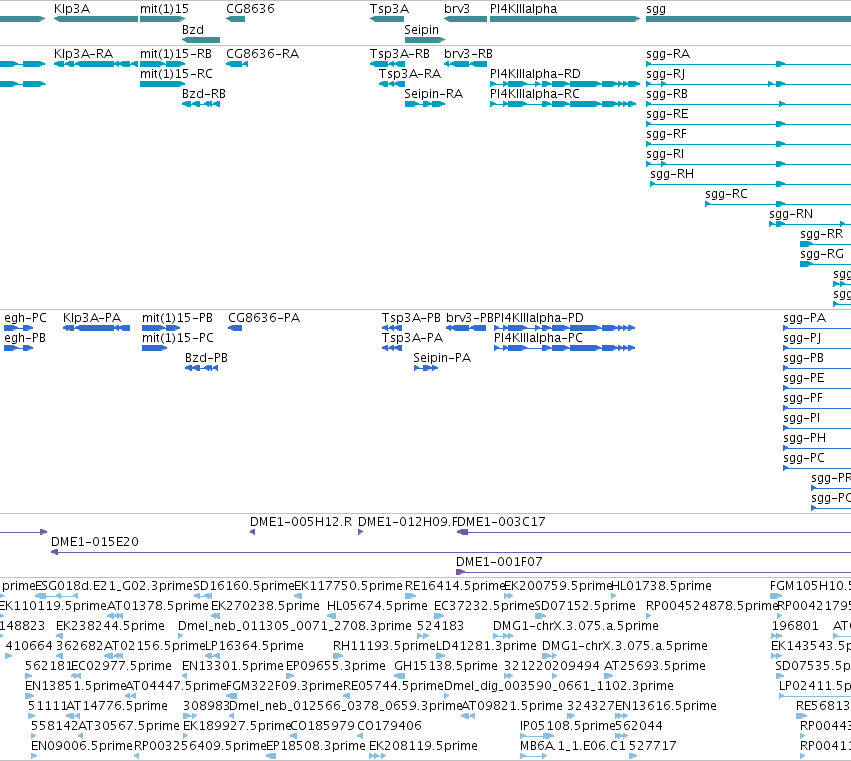Open EST LP16364.5prime
Screen dimensions: 851x761
click(255, 646)
